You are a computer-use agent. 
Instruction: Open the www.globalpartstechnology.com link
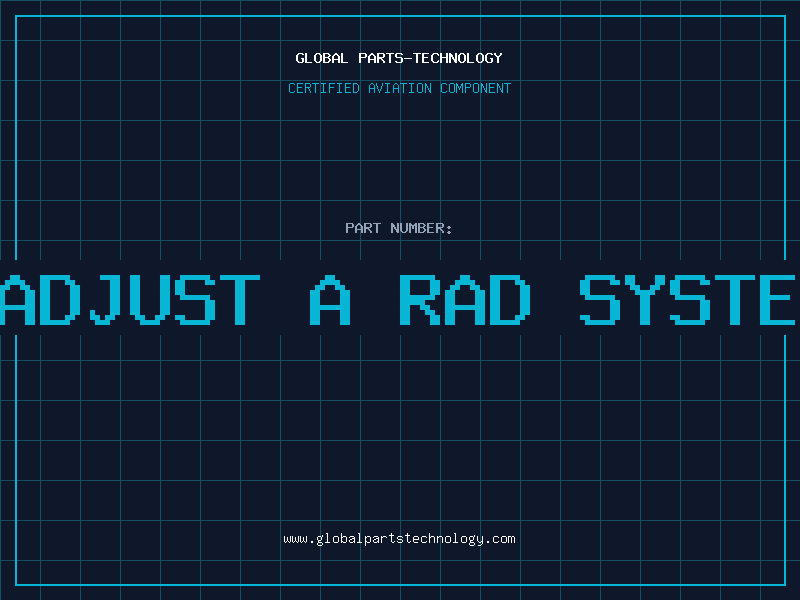pos(399,539)
